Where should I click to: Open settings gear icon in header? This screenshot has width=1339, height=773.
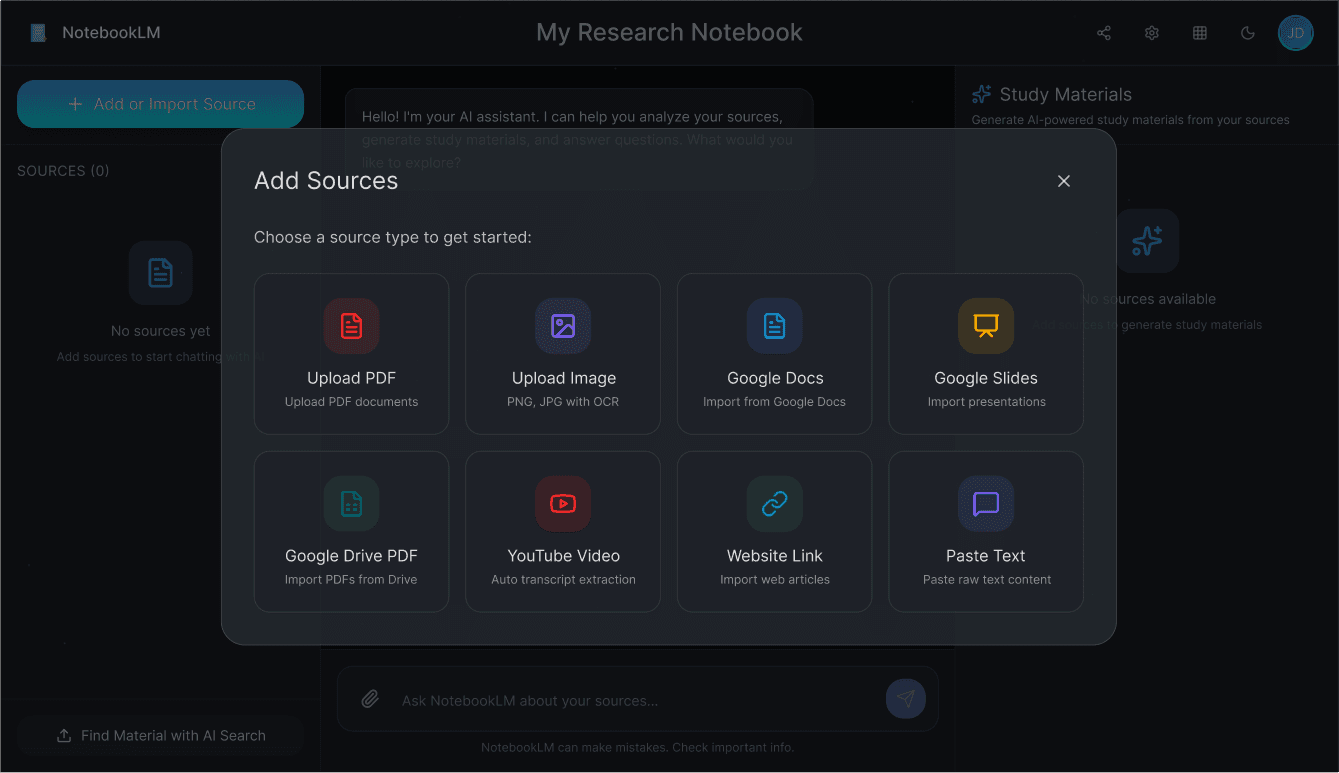(x=1152, y=33)
